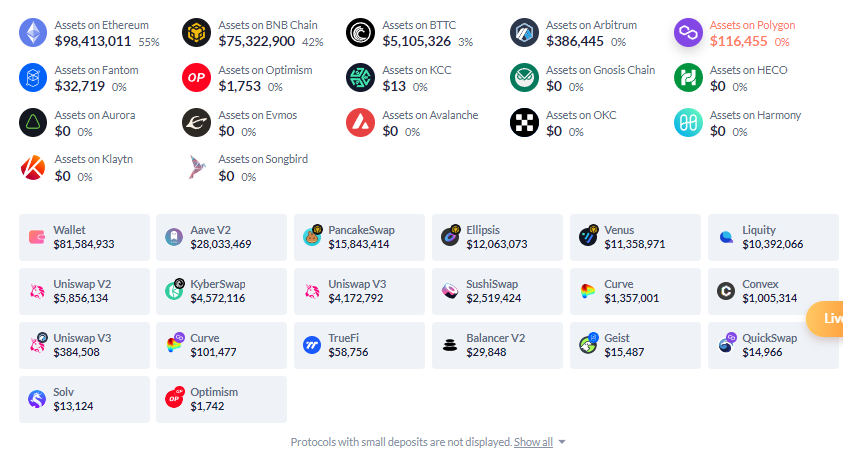Viewport: 843px width, 459px height.
Task: Open the PancakeSwap protocol card
Action: (x=359, y=237)
